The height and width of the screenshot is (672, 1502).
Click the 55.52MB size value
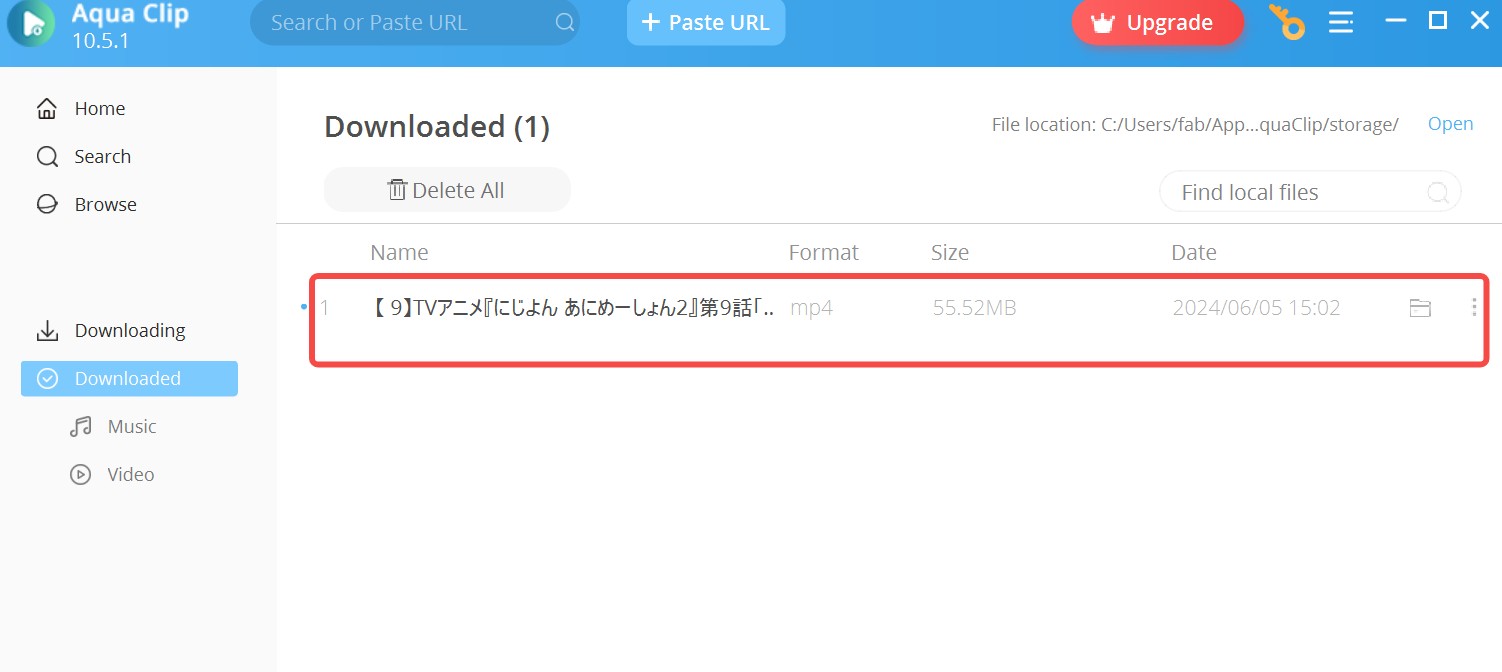point(974,308)
